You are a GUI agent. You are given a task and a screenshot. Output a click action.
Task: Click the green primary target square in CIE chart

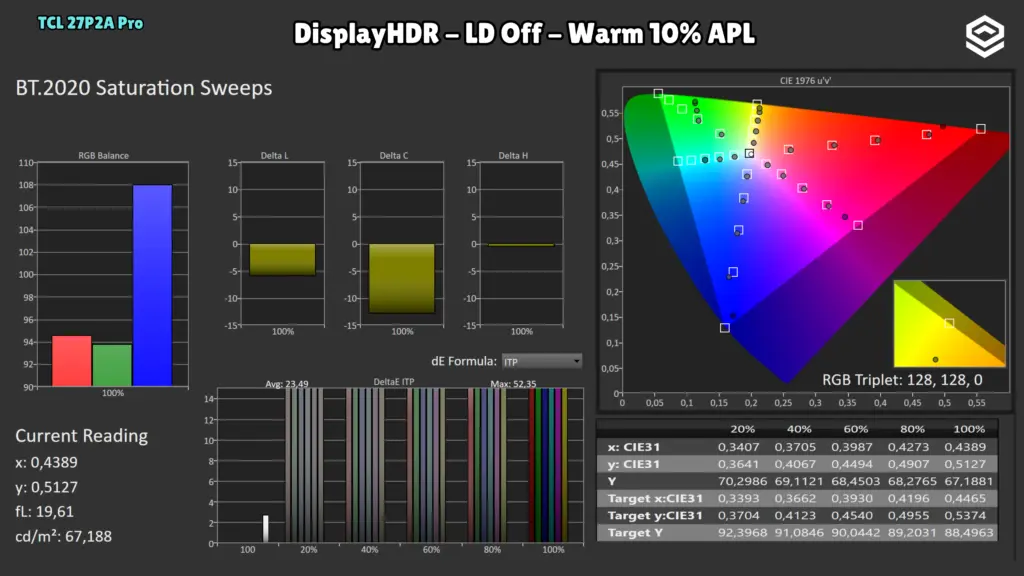tap(658, 94)
